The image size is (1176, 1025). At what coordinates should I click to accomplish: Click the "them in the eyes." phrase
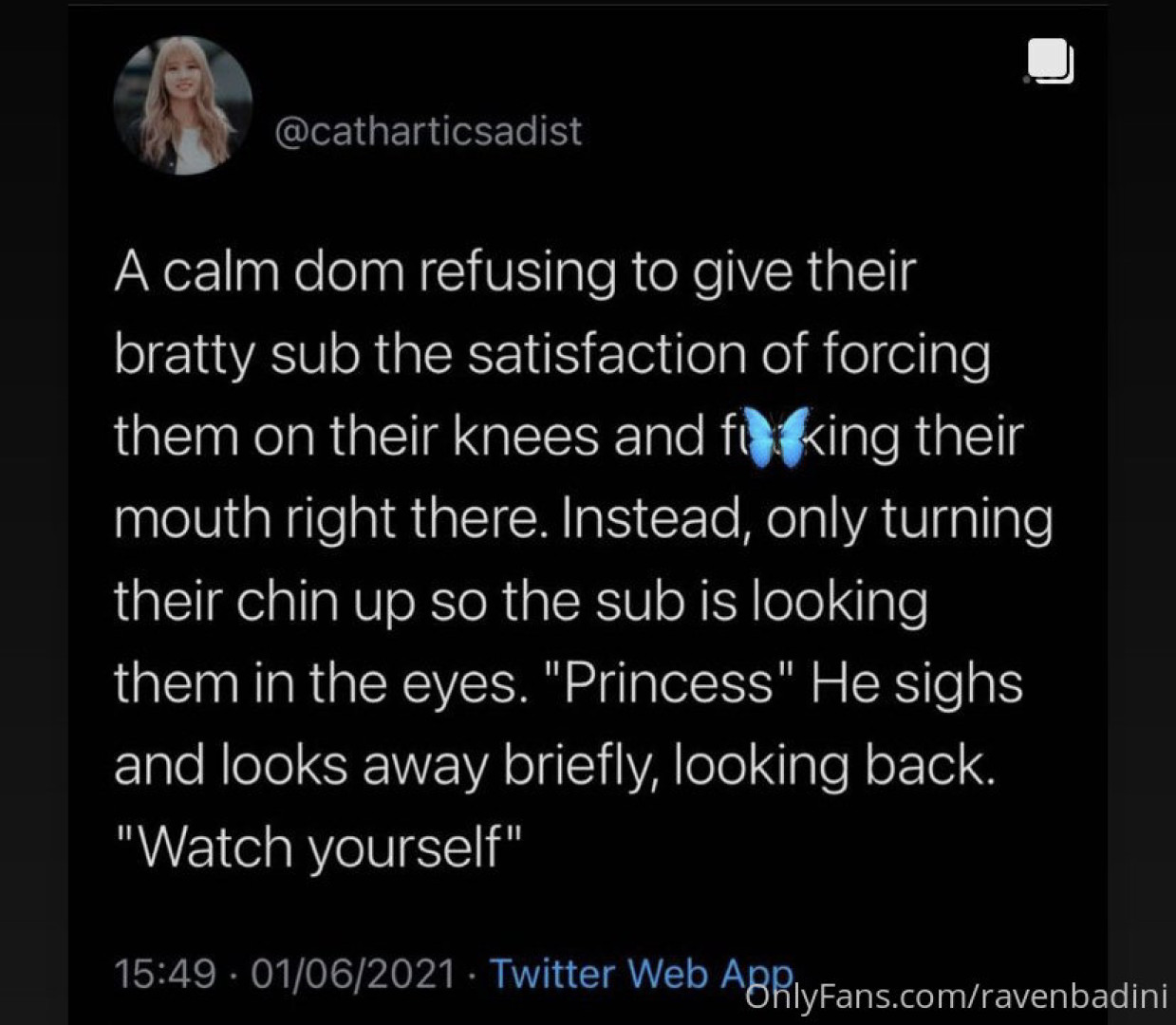pos(320,683)
